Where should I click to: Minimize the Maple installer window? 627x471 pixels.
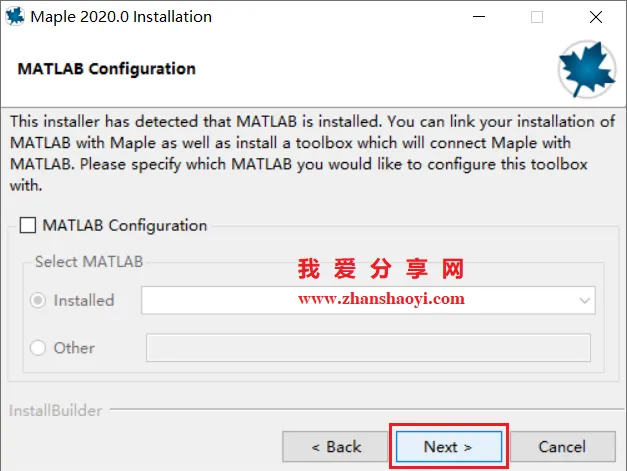479,17
